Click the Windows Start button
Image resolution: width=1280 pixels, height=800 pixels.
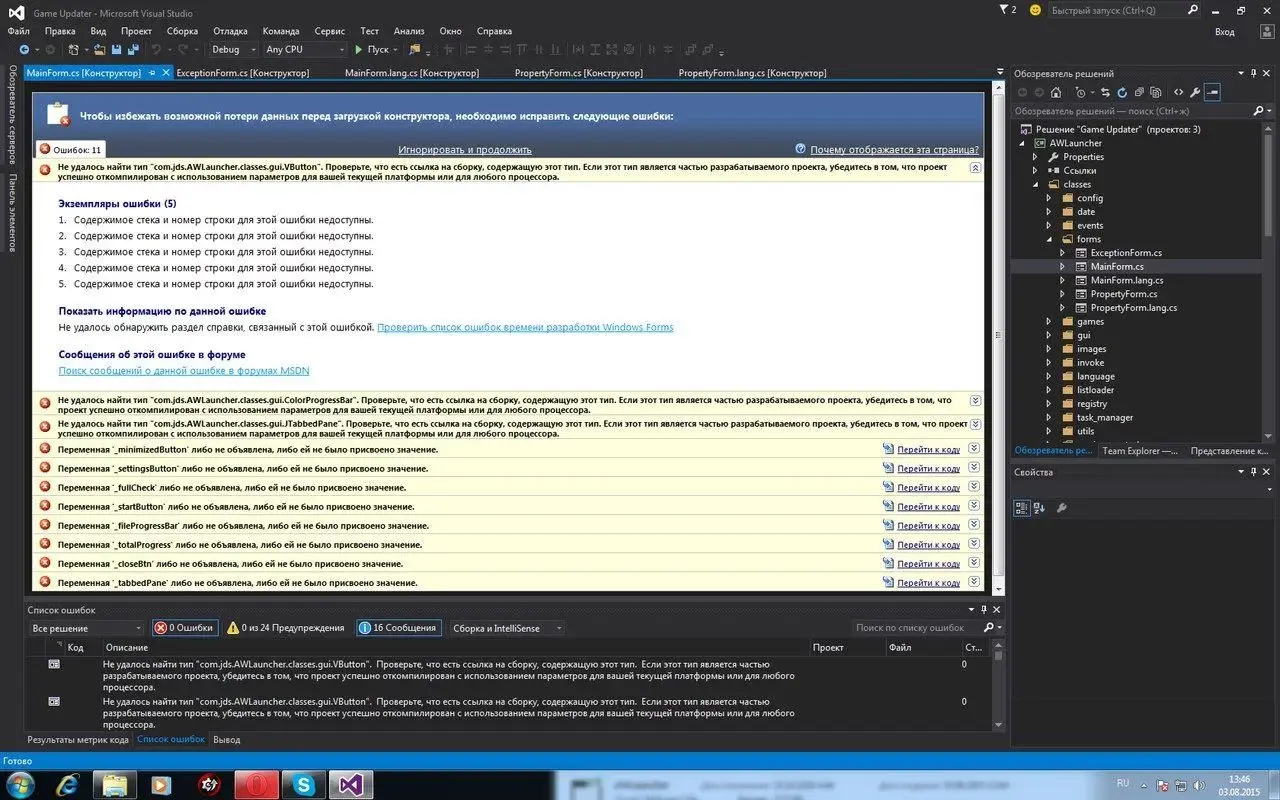[x=19, y=784]
